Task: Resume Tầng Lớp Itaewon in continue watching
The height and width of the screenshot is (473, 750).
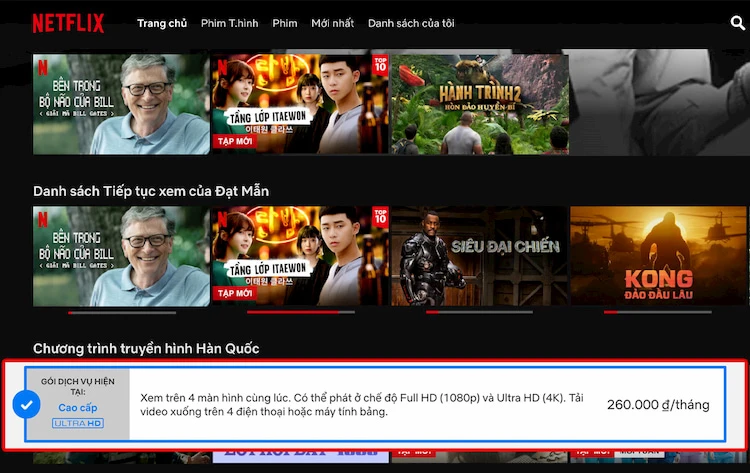Action: coord(300,256)
